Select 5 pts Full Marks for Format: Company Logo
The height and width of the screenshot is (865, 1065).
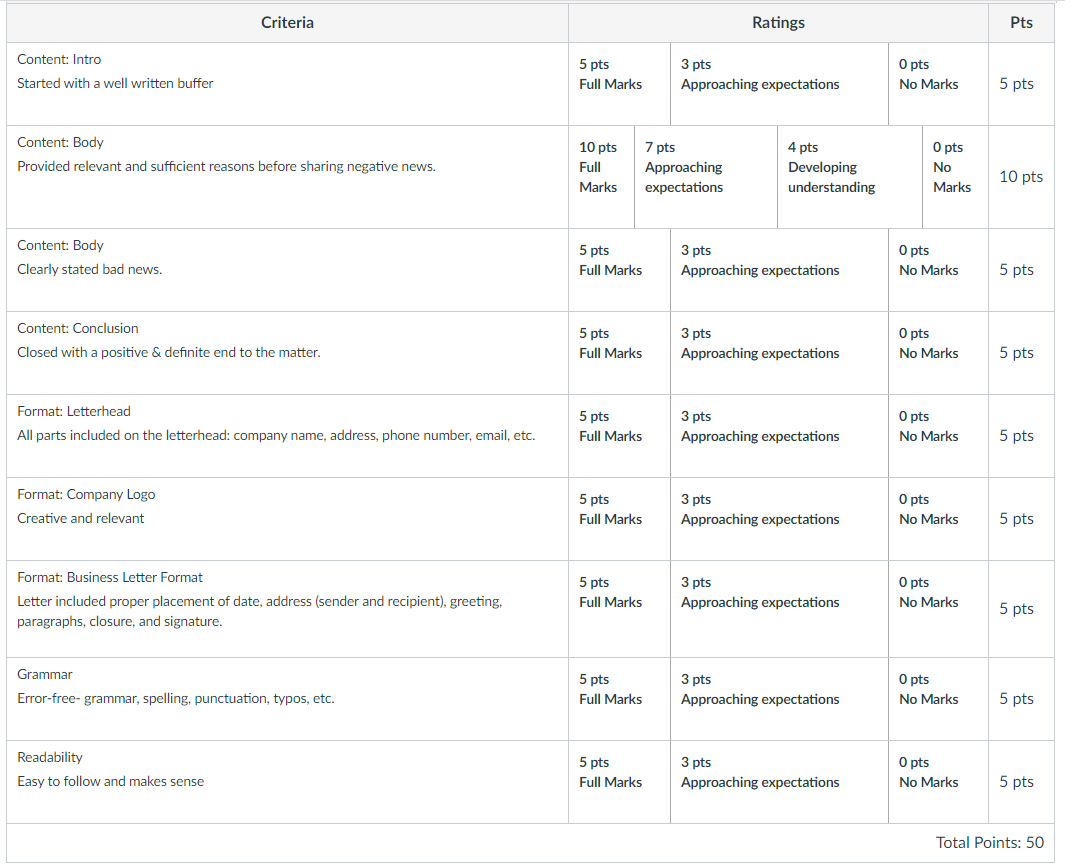pos(619,518)
